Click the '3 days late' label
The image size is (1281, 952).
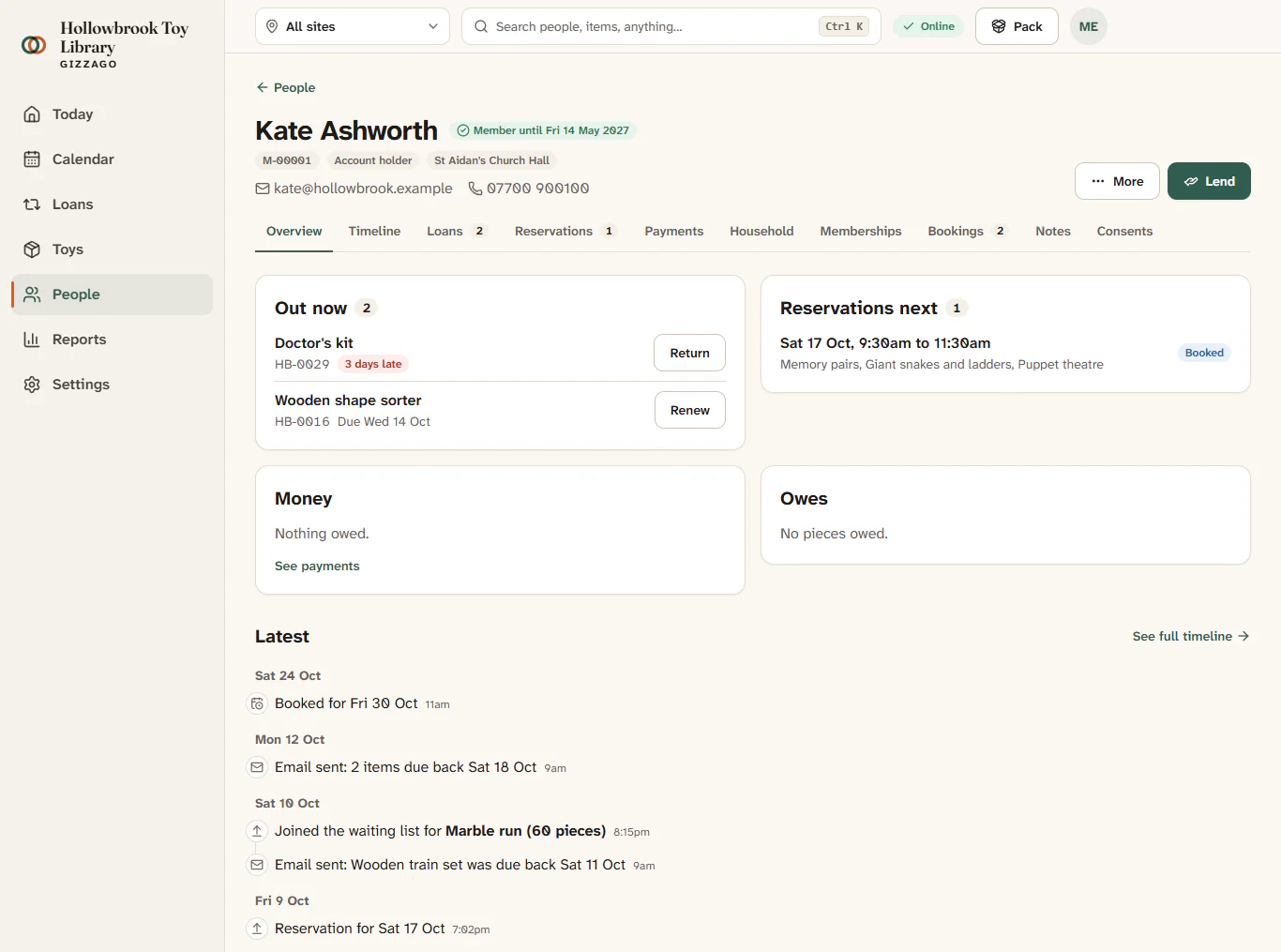pos(373,364)
